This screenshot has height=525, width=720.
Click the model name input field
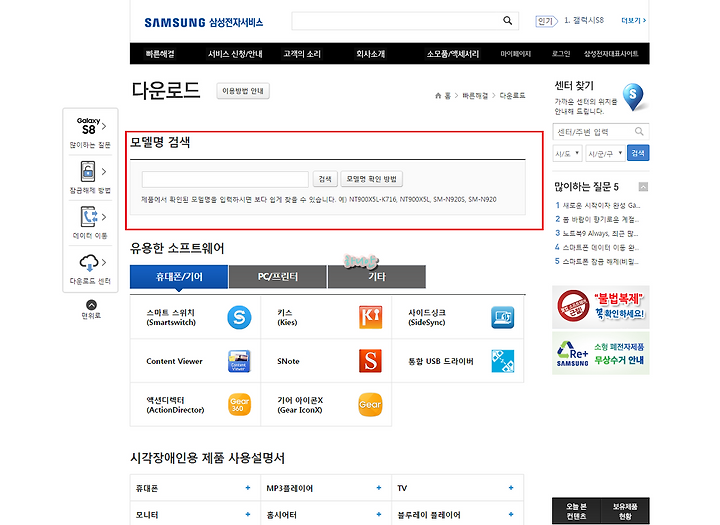pos(225,179)
